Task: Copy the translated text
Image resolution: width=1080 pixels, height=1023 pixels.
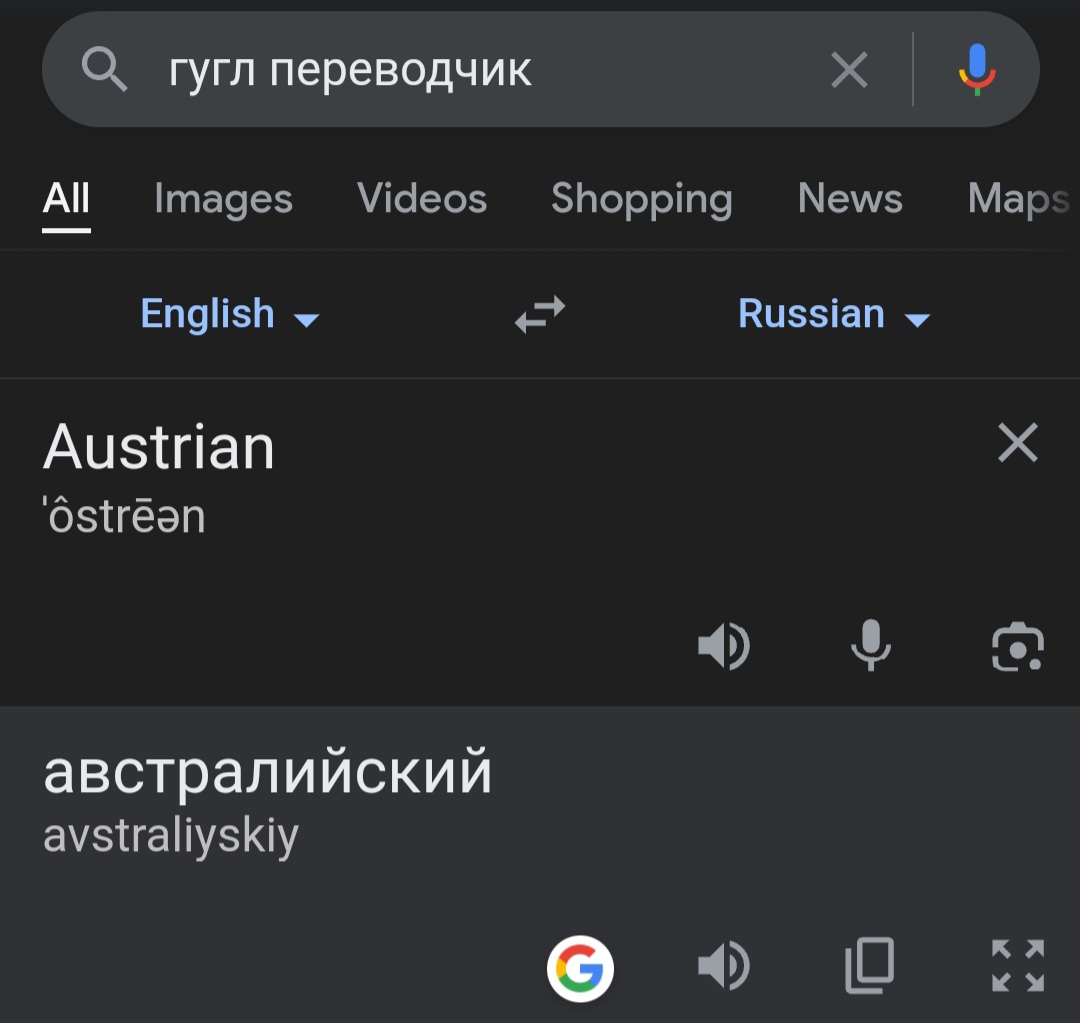Action: tap(870, 966)
